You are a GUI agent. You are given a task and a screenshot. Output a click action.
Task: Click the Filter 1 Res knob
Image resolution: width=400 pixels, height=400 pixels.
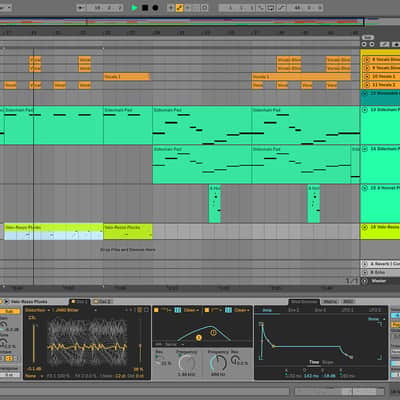[158, 359]
